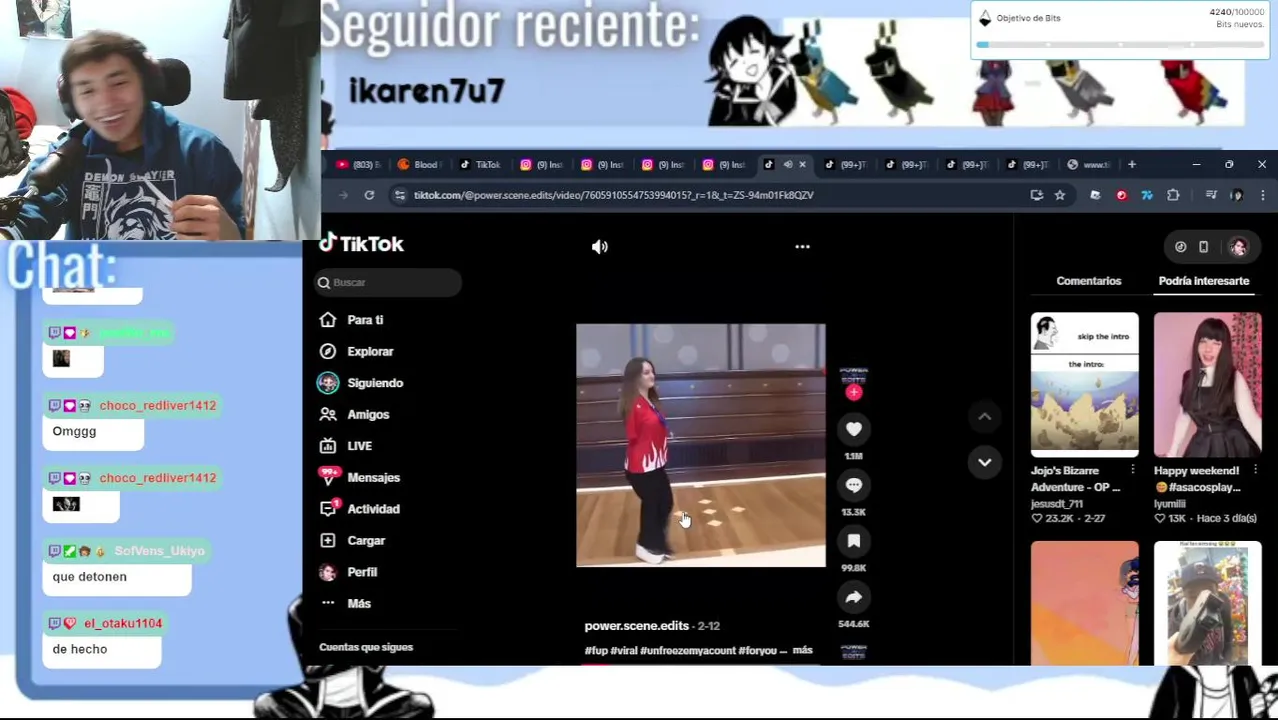Open the Para ti feed
The image size is (1278, 720).
pyautogui.click(x=365, y=320)
